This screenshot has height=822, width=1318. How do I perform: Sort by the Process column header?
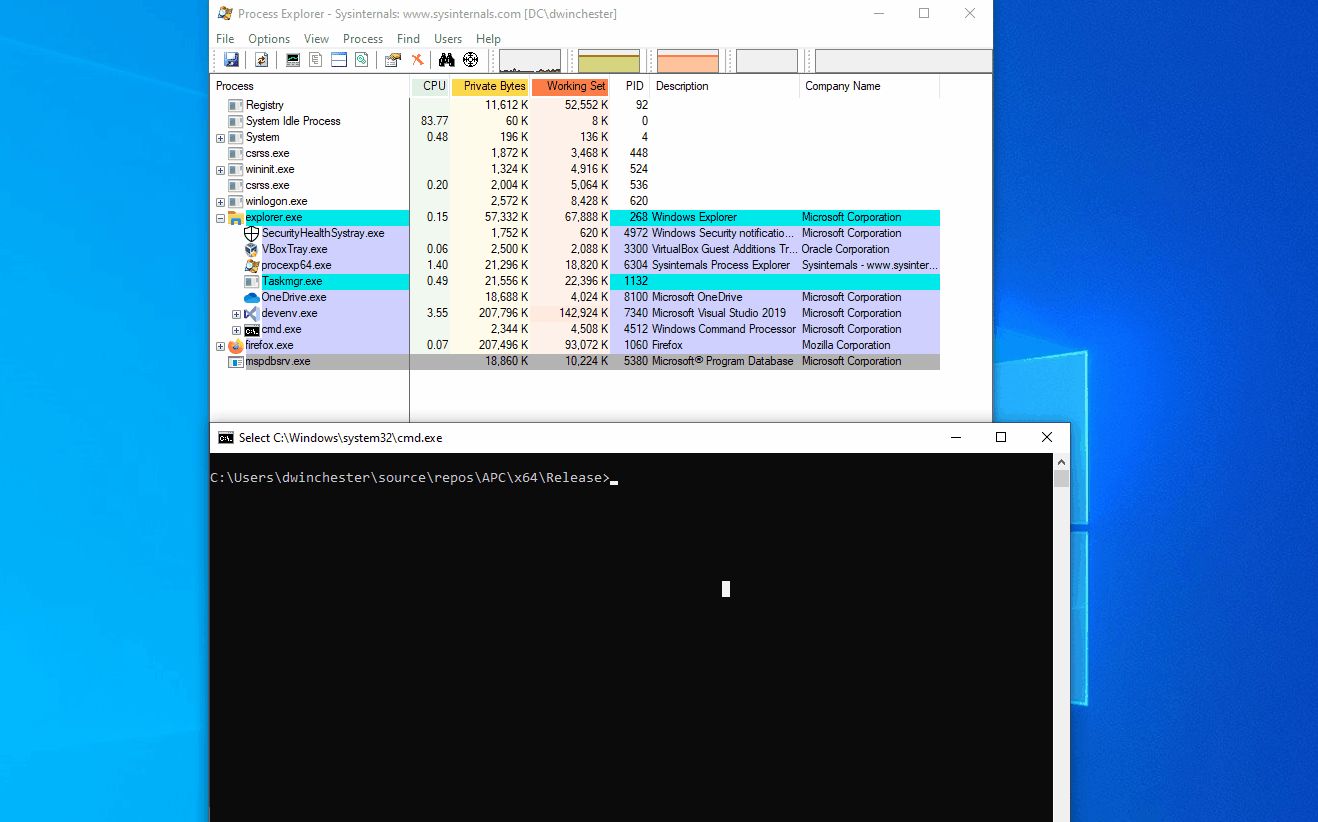pyautogui.click(x=310, y=86)
